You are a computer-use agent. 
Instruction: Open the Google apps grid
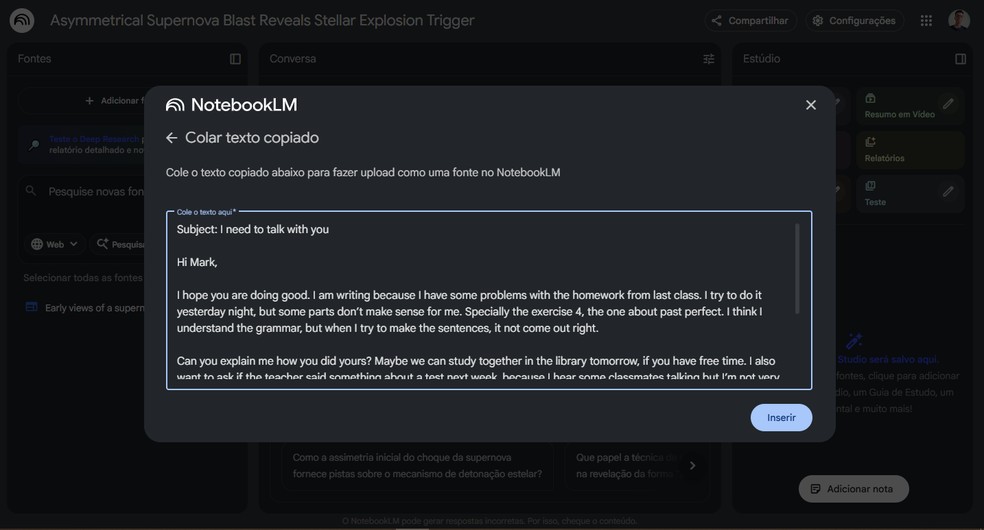pyautogui.click(x=926, y=20)
